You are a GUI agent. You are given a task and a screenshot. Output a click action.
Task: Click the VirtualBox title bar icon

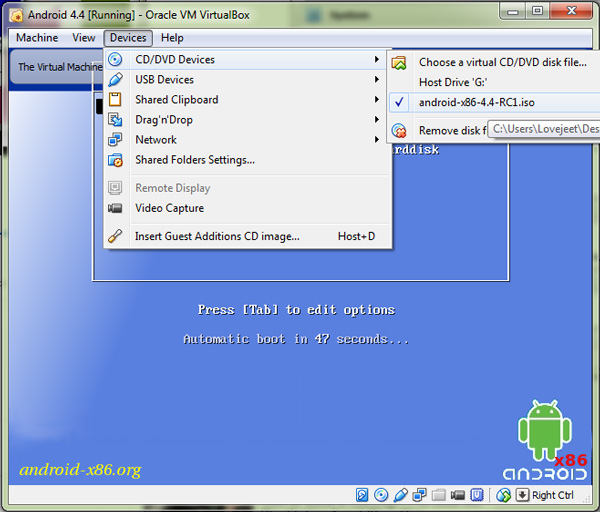[x=16, y=15]
